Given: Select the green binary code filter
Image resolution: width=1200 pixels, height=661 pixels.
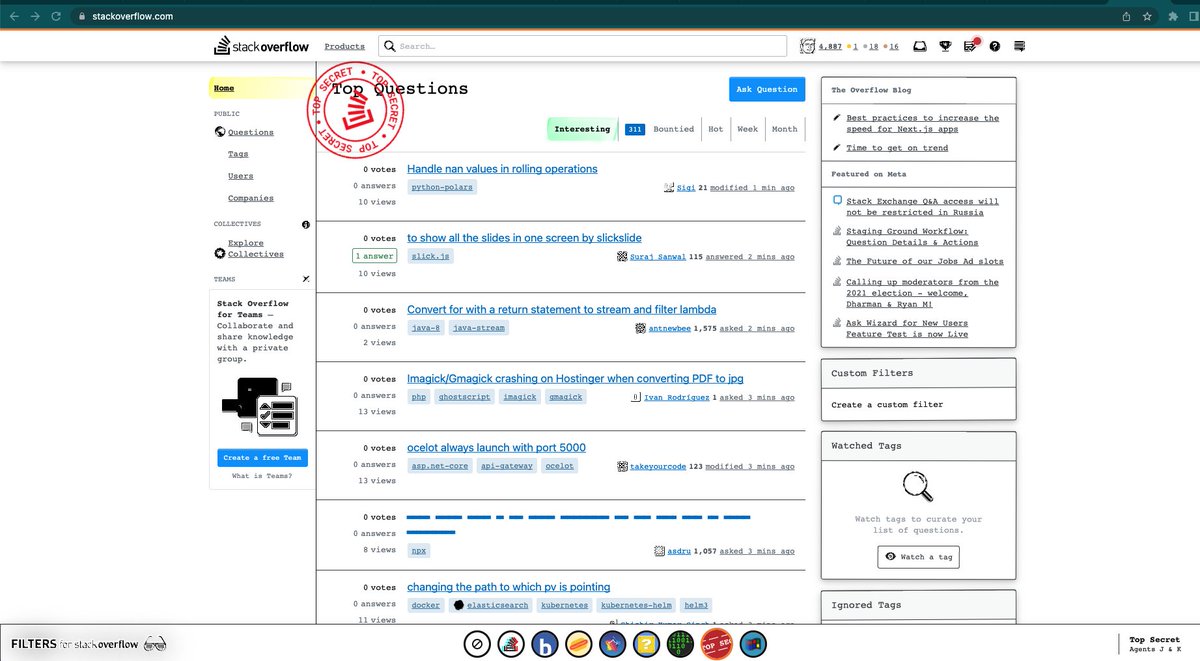Looking at the screenshot, I should point(681,644).
